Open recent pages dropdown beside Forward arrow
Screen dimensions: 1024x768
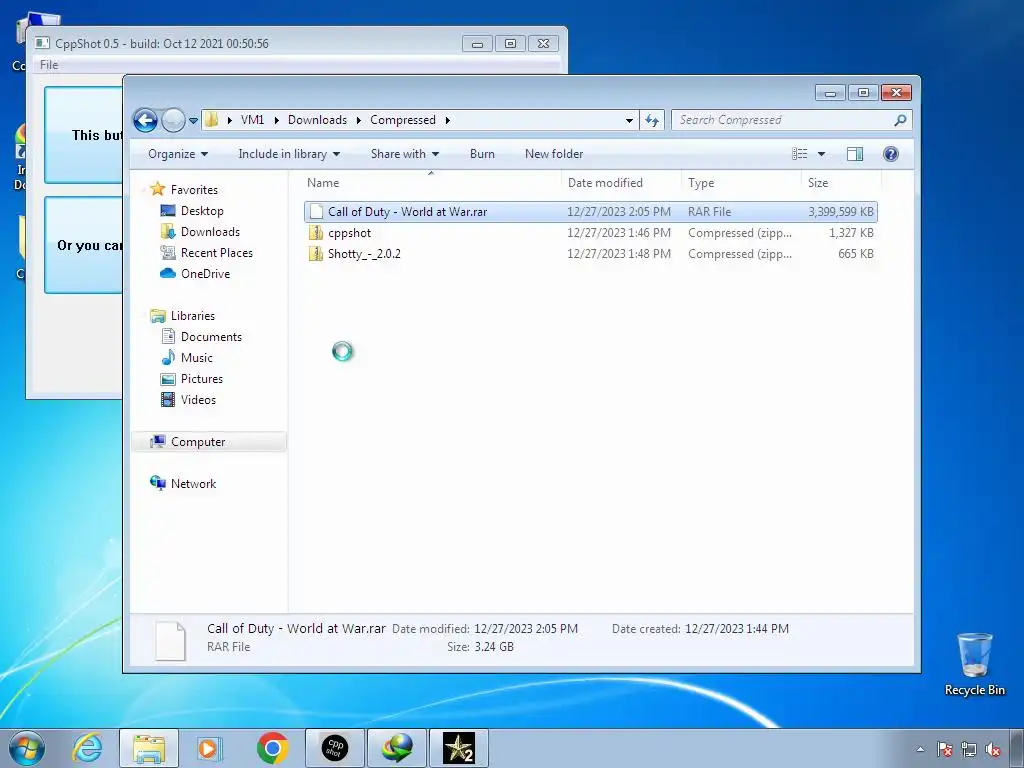(193, 121)
